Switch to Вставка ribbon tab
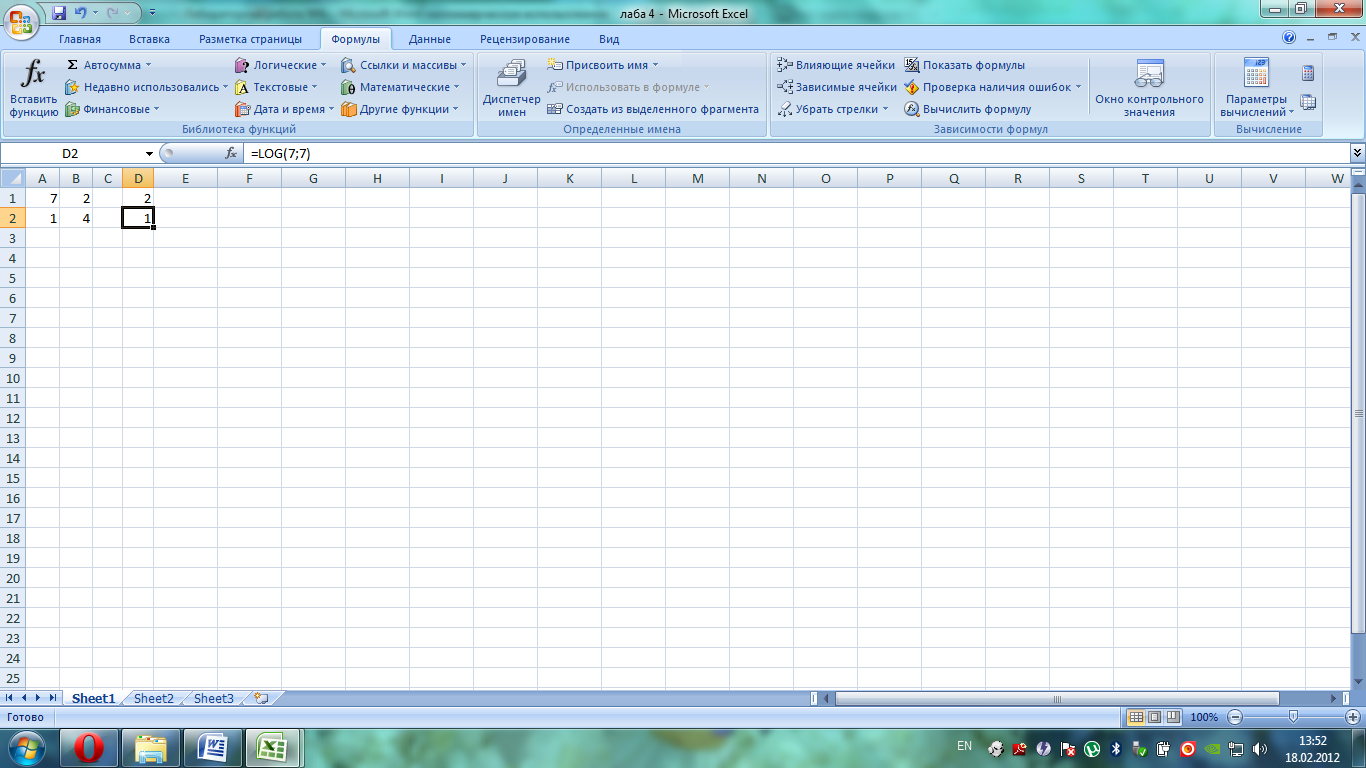 [149, 39]
